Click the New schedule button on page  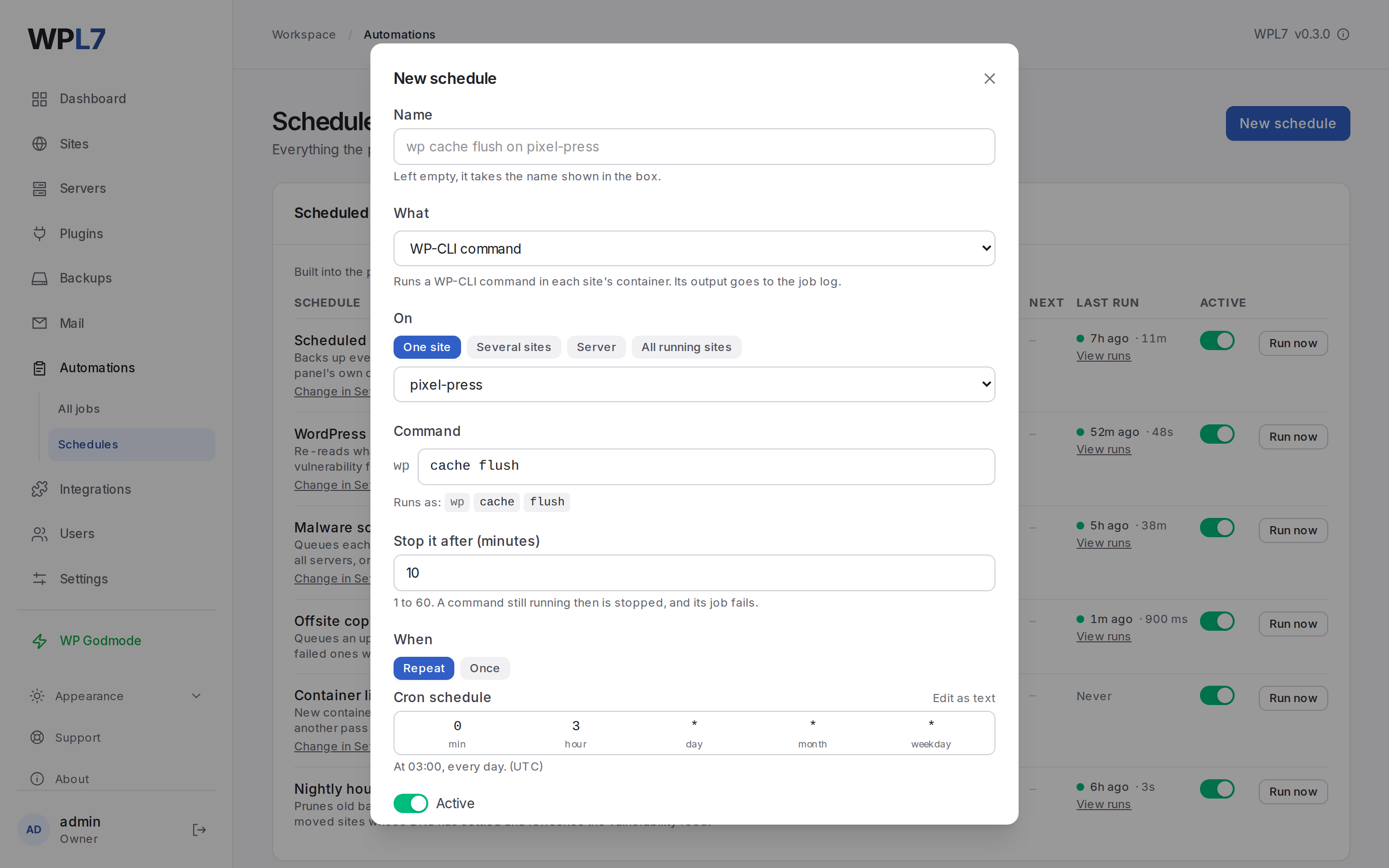1287,123
